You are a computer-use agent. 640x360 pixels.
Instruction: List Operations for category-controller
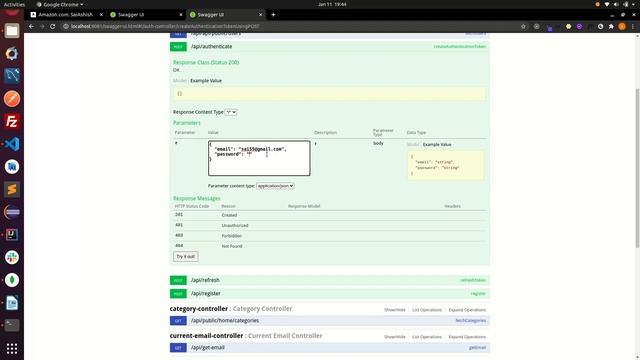coord(427,310)
